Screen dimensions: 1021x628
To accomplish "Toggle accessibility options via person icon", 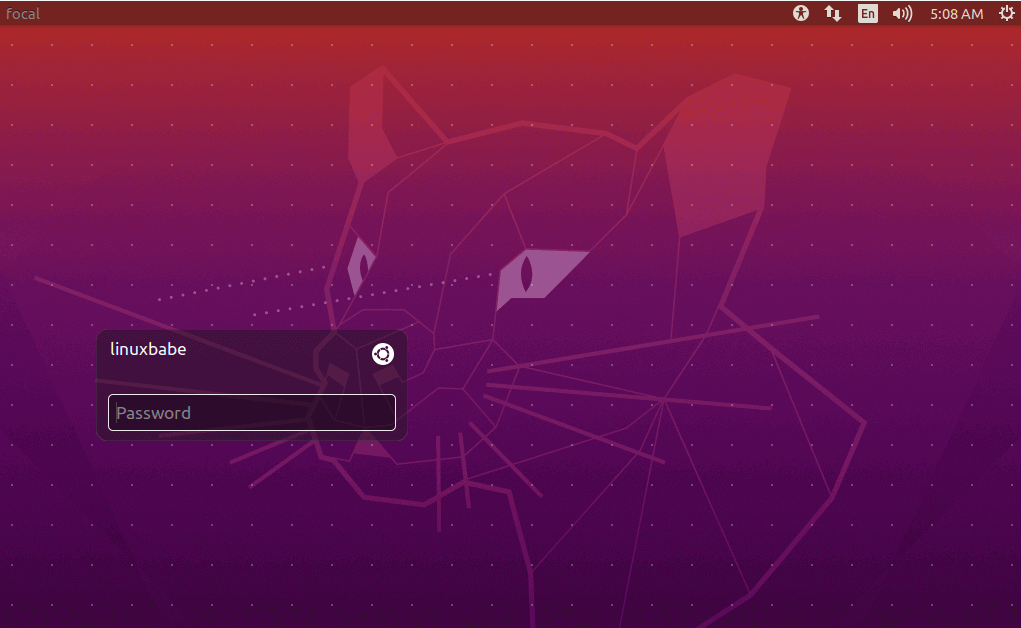I will (800, 13).
